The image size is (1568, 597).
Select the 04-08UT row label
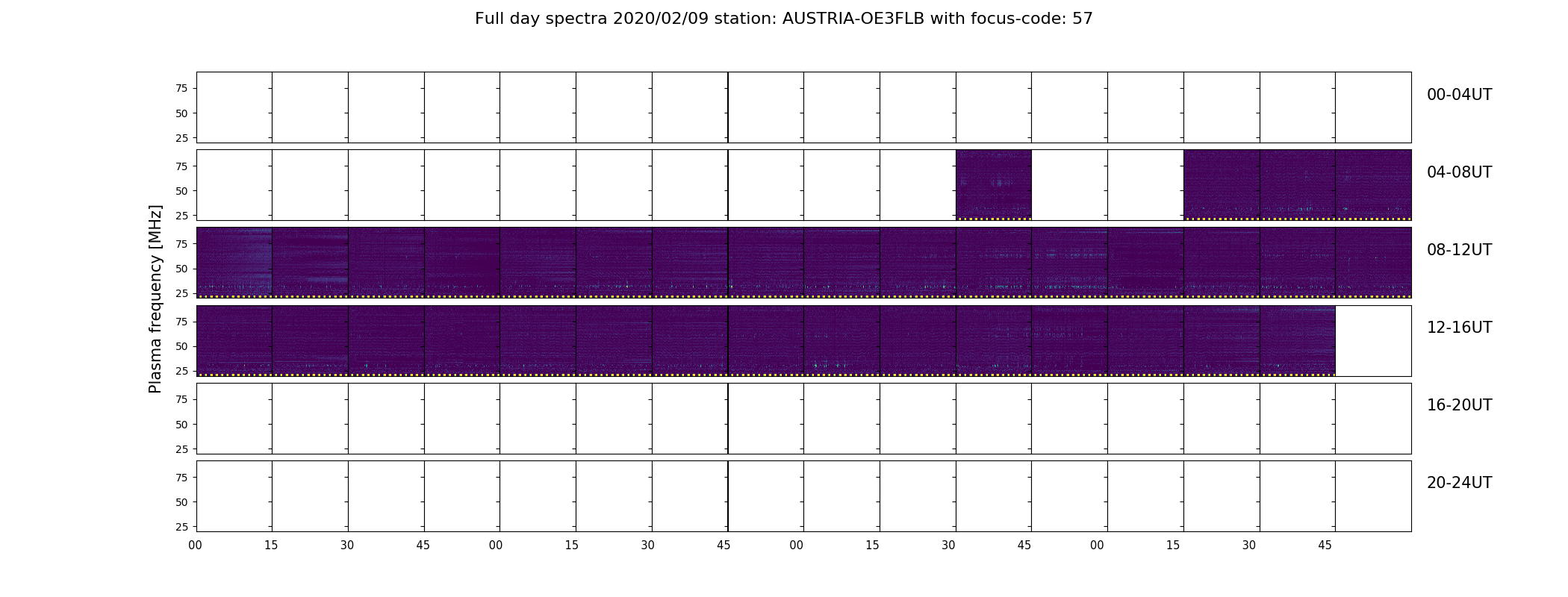point(1459,172)
